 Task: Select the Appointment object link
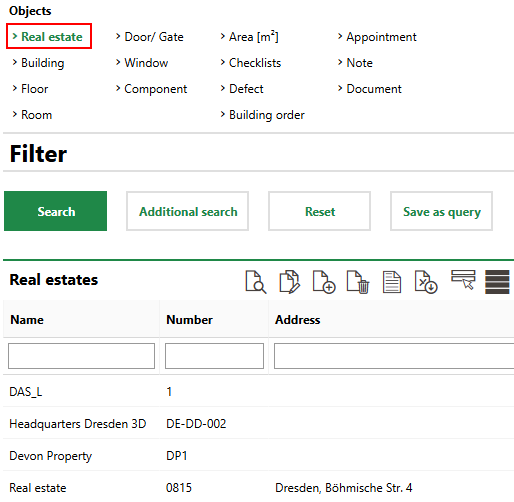pos(381,37)
